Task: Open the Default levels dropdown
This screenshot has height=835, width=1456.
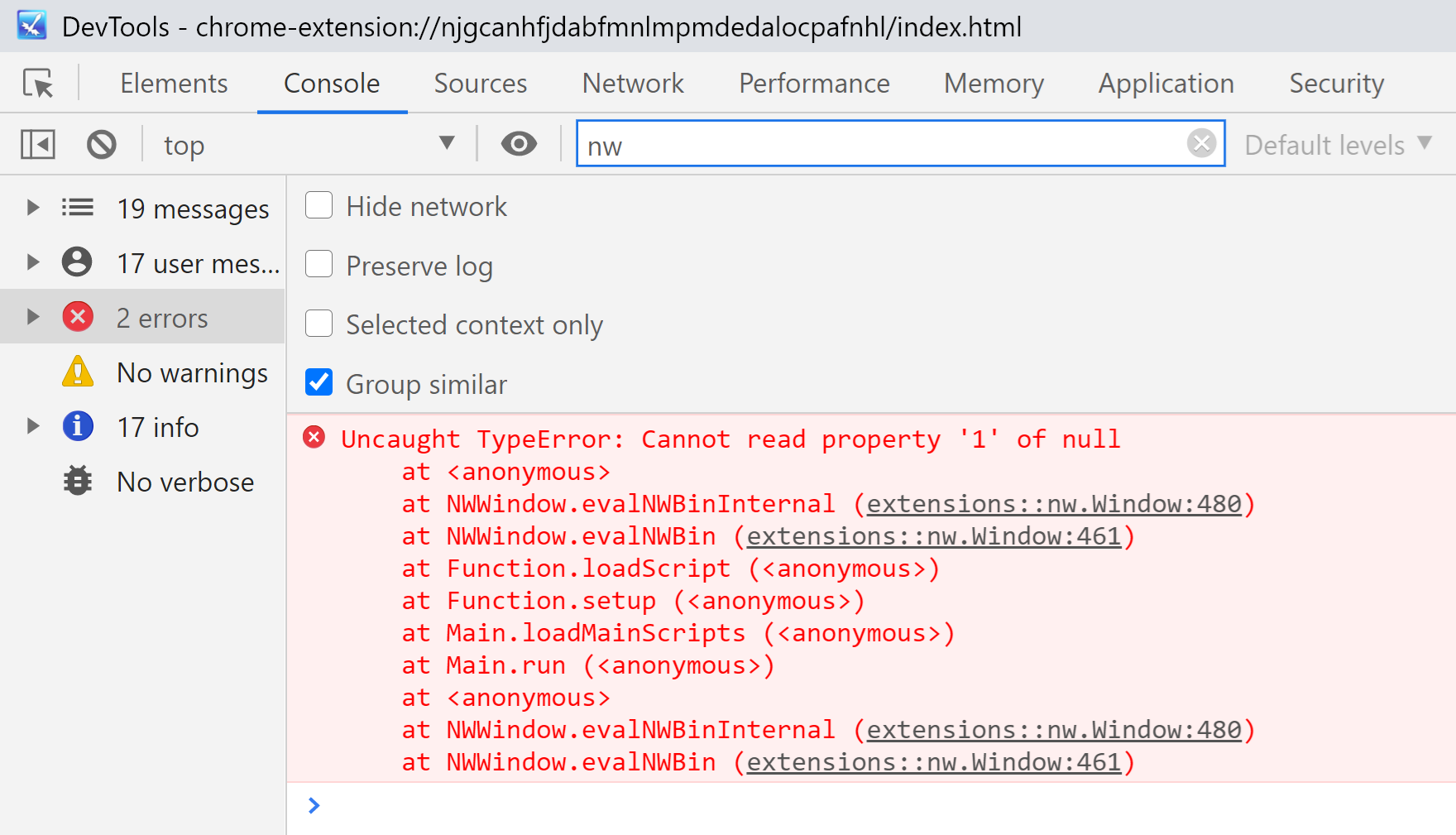Action: click(1338, 145)
